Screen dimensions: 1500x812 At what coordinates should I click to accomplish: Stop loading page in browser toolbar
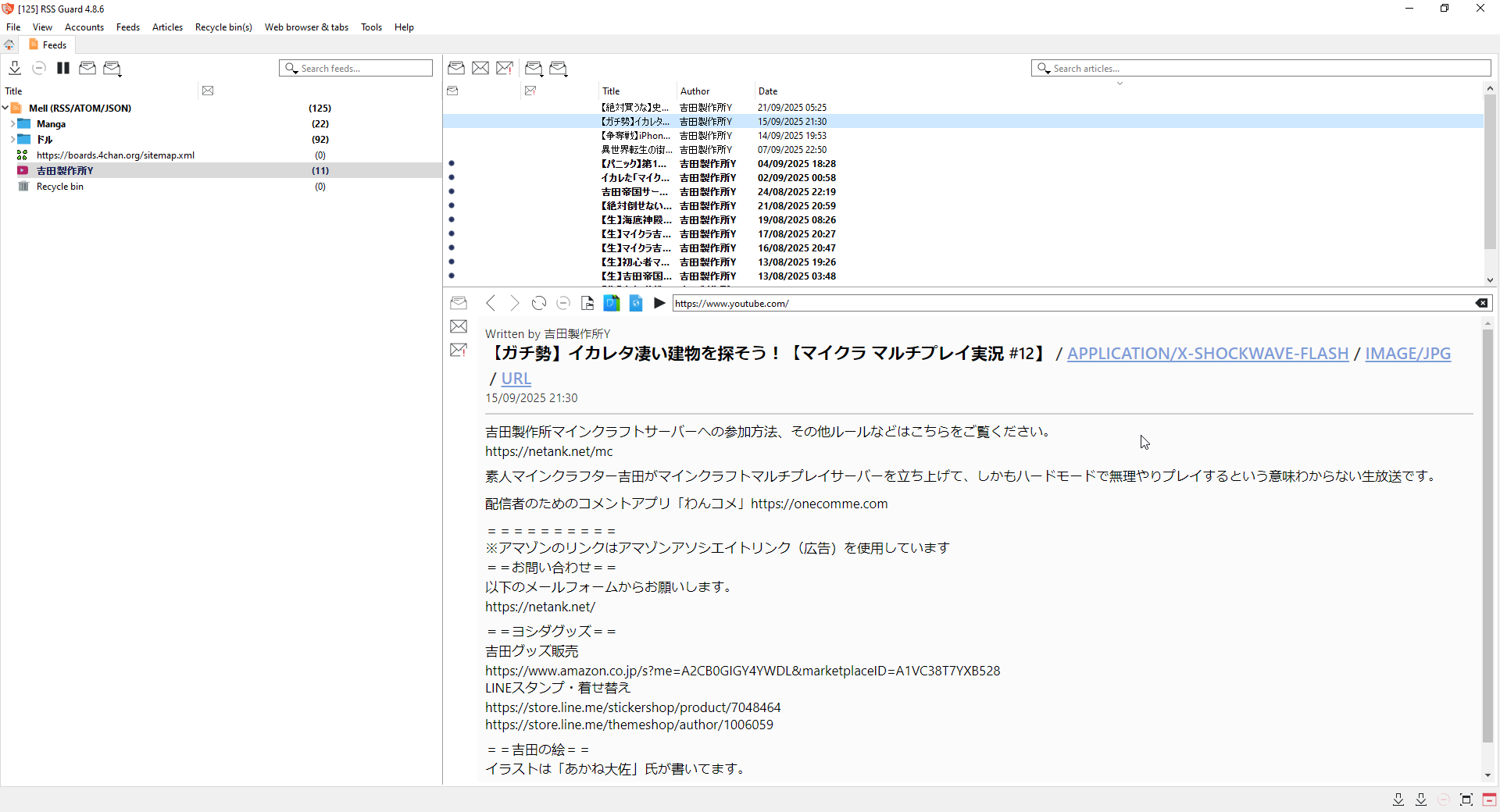click(x=563, y=303)
